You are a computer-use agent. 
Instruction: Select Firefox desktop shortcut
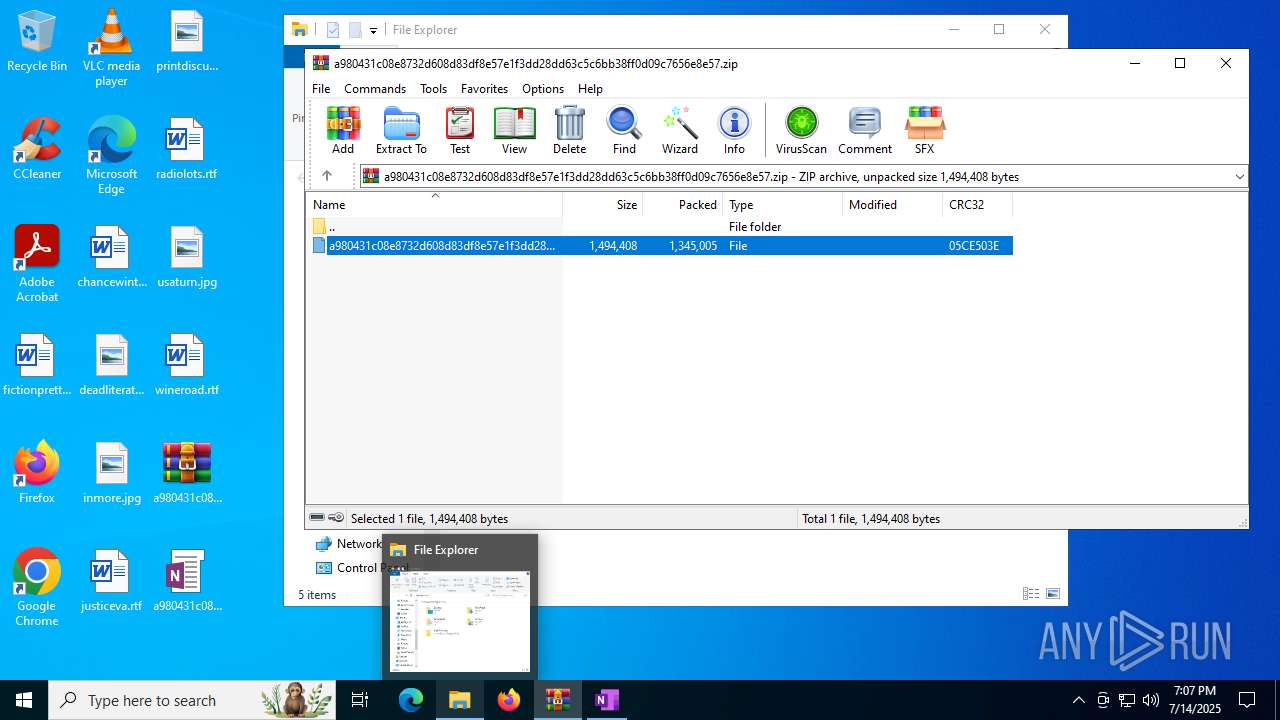[x=37, y=472]
